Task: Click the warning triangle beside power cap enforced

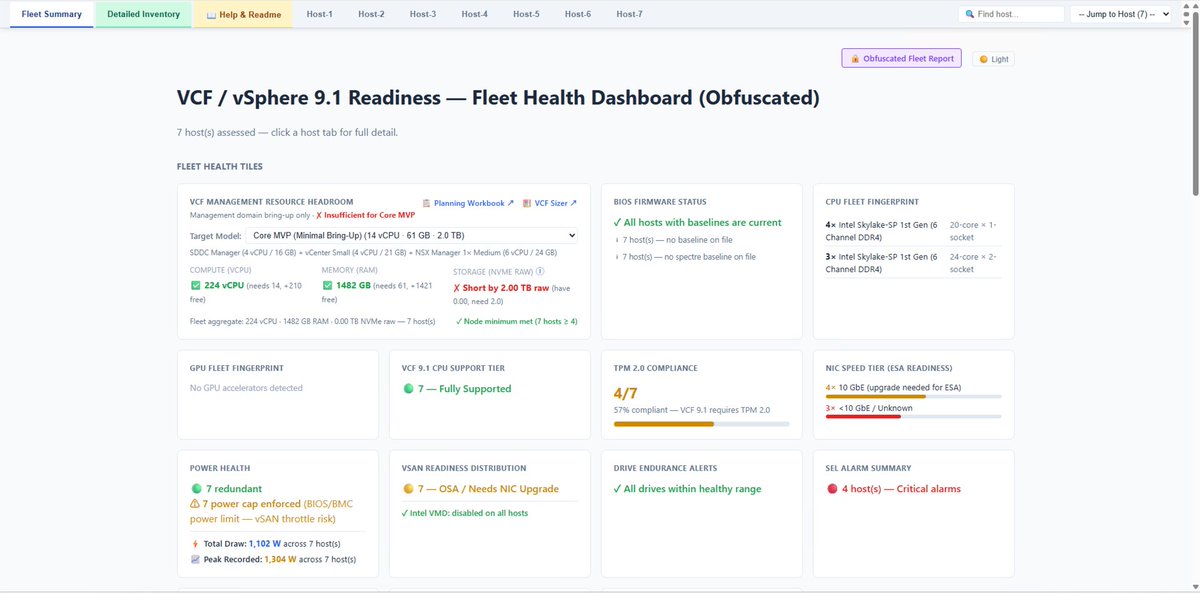Action: pos(195,505)
